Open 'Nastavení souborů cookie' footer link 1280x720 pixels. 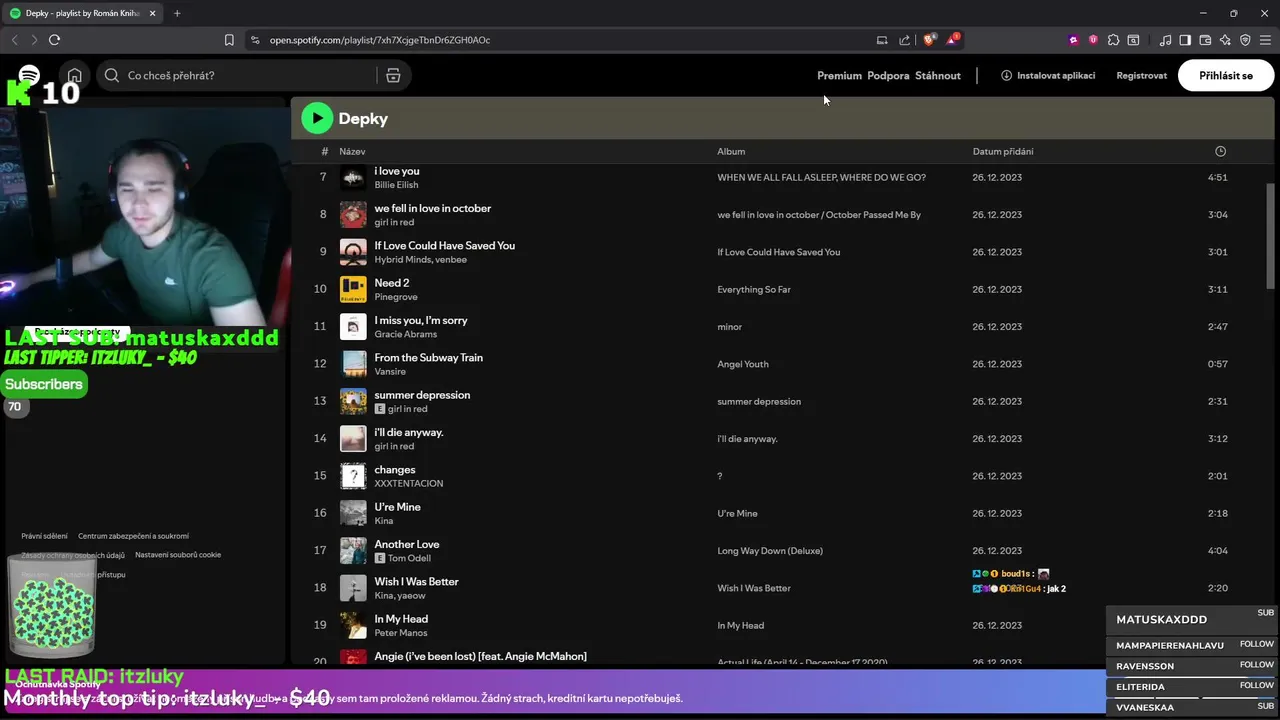tap(178, 555)
